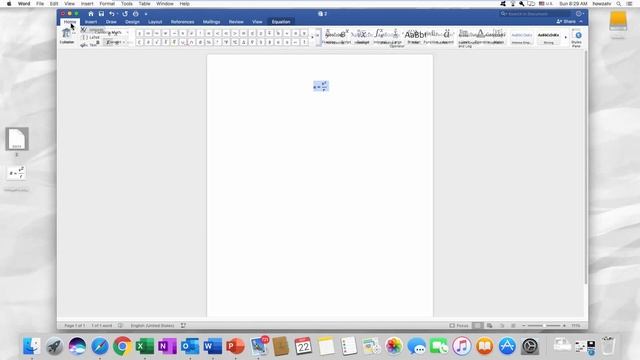Image resolution: width=640 pixels, height=360 pixels.
Task: Click the Page 1 of 1 indicator
Action: 75,326
